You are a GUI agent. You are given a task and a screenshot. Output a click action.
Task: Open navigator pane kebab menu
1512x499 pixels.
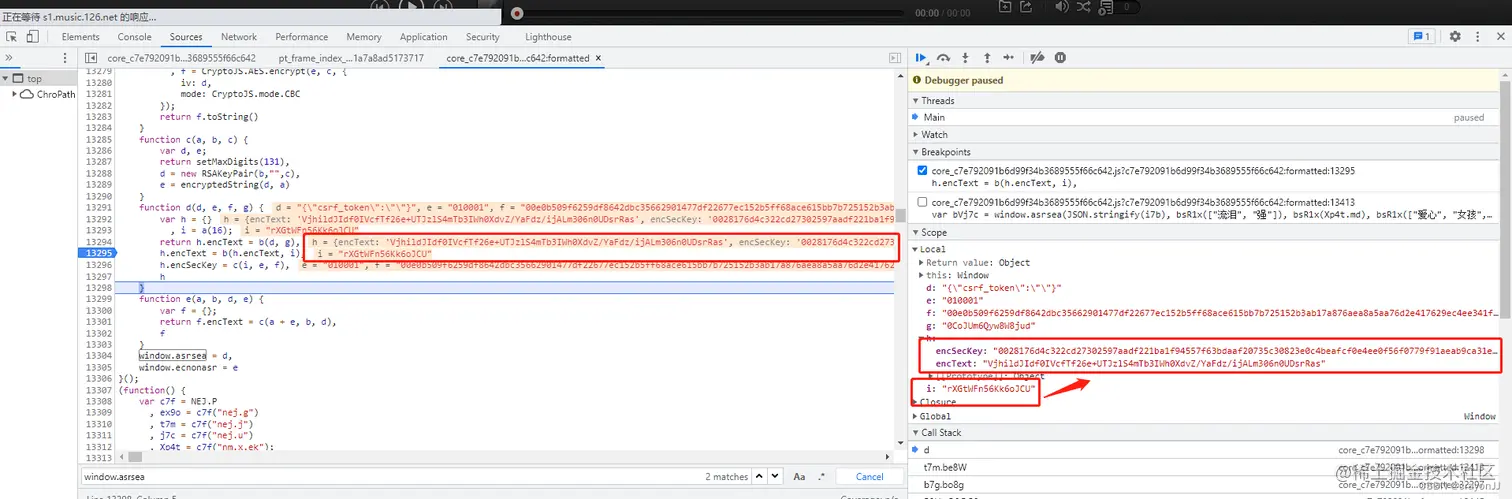[x=66, y=58]
